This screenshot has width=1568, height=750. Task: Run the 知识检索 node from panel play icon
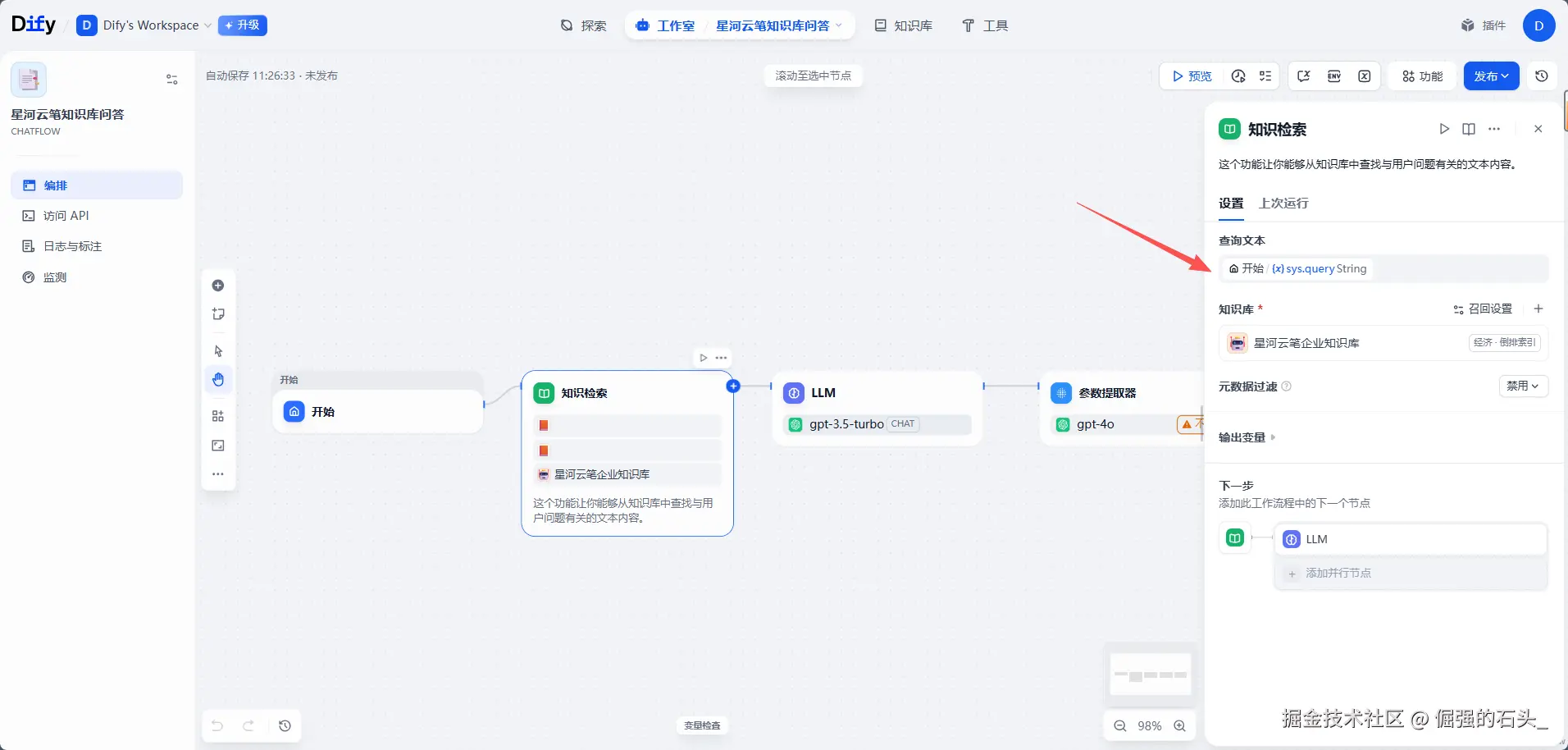[1444, 129]
